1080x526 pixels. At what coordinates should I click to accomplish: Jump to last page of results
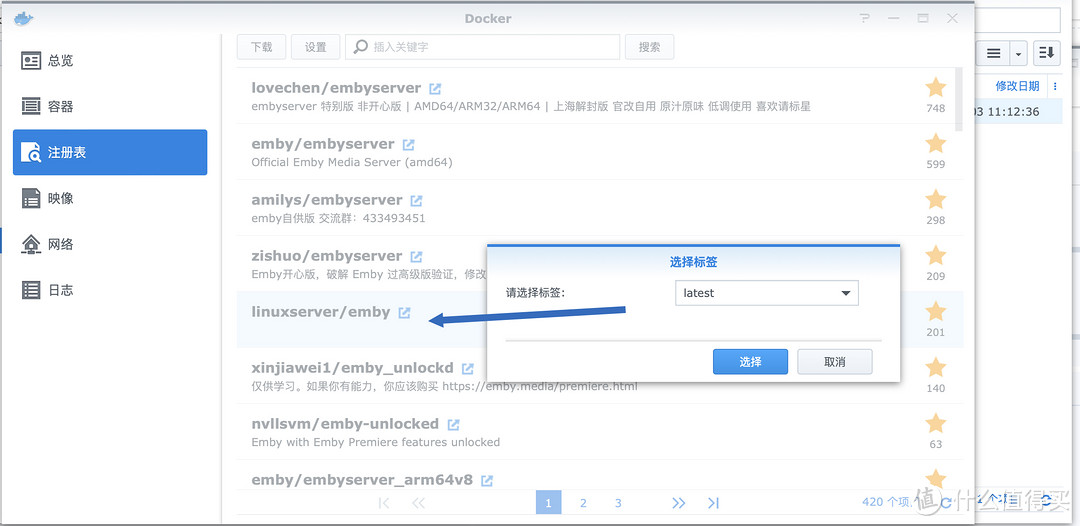pos(714,503)
